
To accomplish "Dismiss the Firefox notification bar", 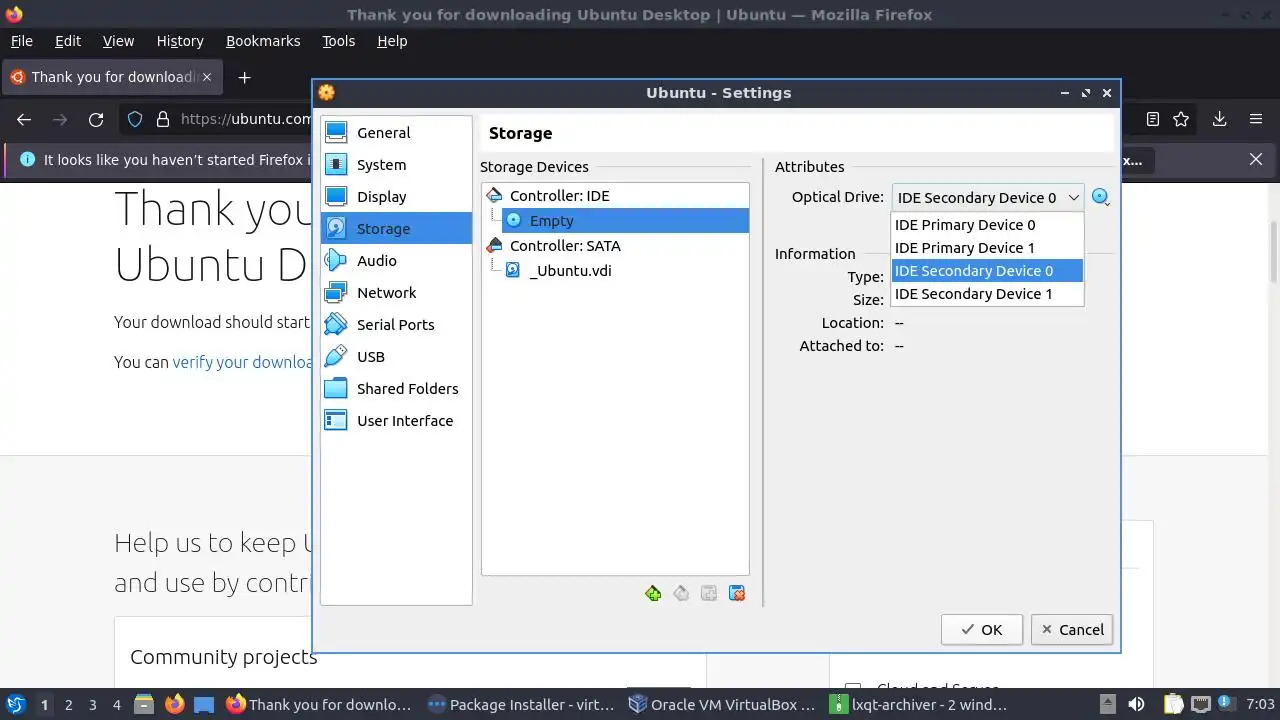I will pyautogui.click(x=1256, y=159).
